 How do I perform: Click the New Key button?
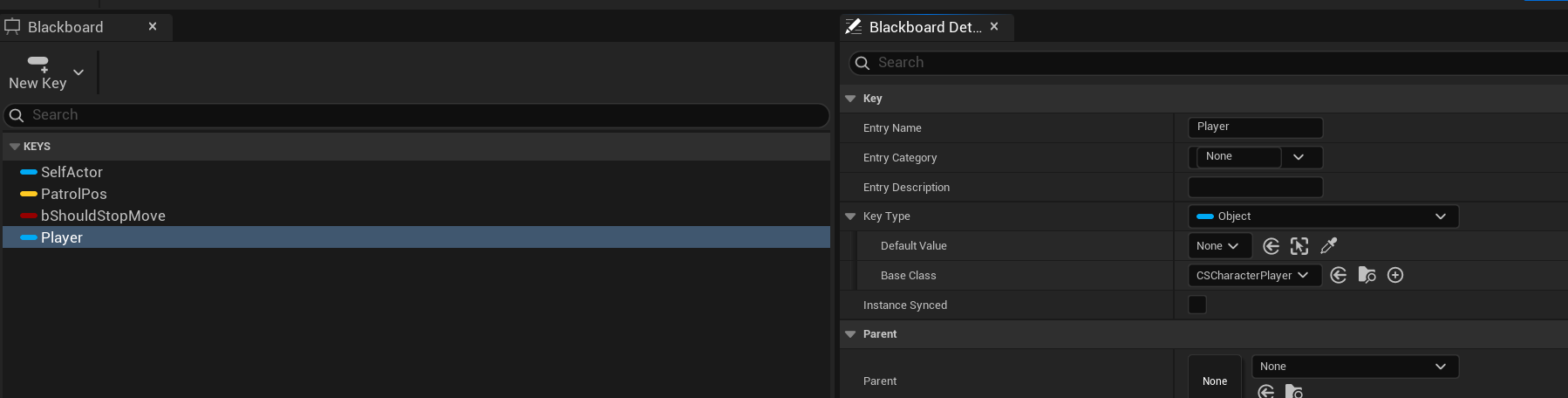coord(37,72)
